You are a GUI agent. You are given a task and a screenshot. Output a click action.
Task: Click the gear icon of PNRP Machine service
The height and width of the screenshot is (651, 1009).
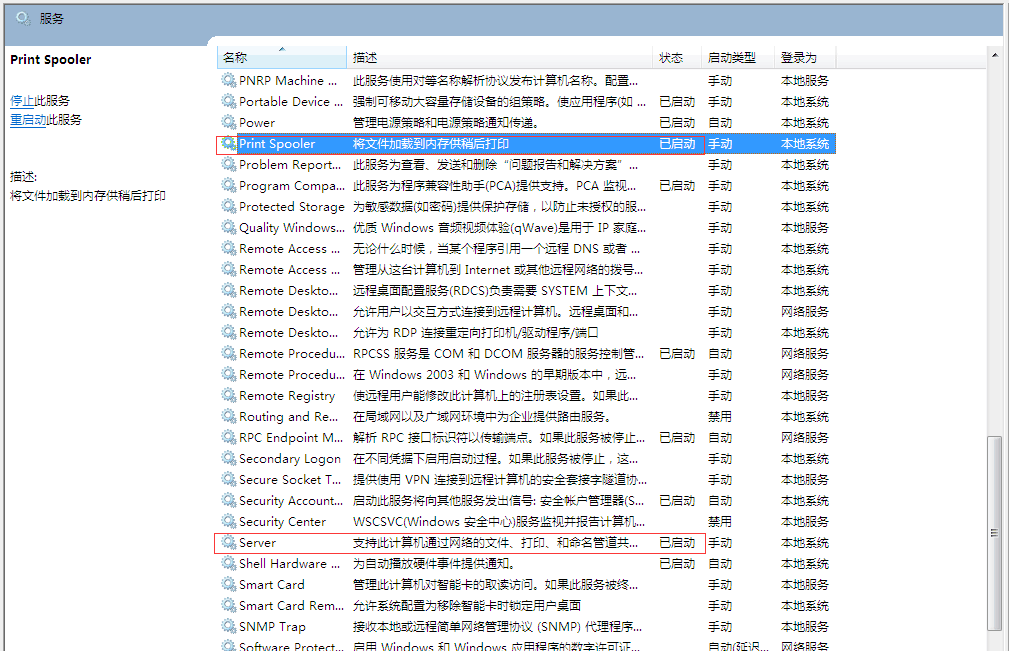click(x=228, y=80)
